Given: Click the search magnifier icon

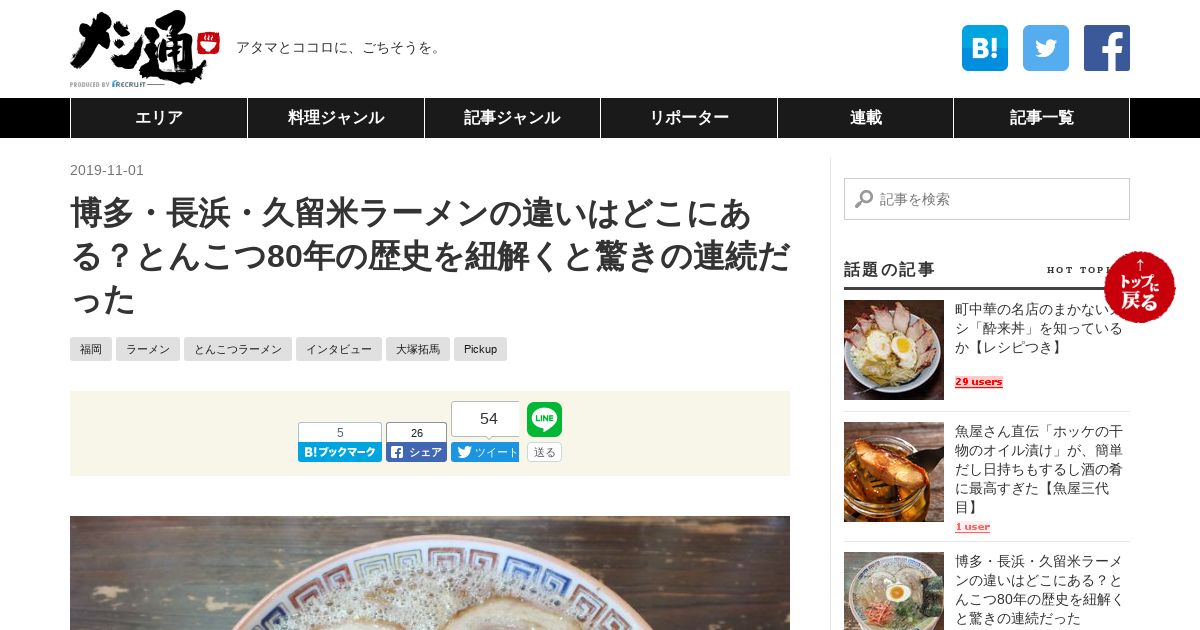Looking at the screenshot, I should [864, 199].
